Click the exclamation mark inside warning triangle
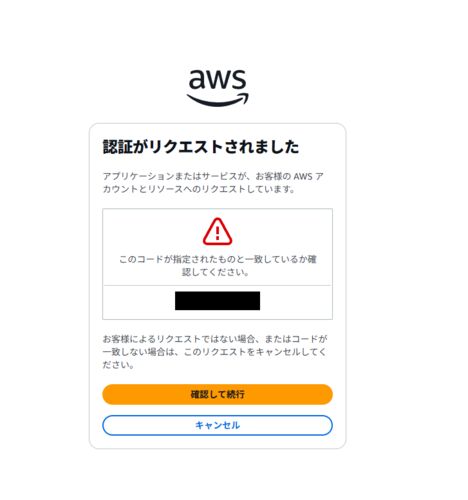 pos(217,233)
